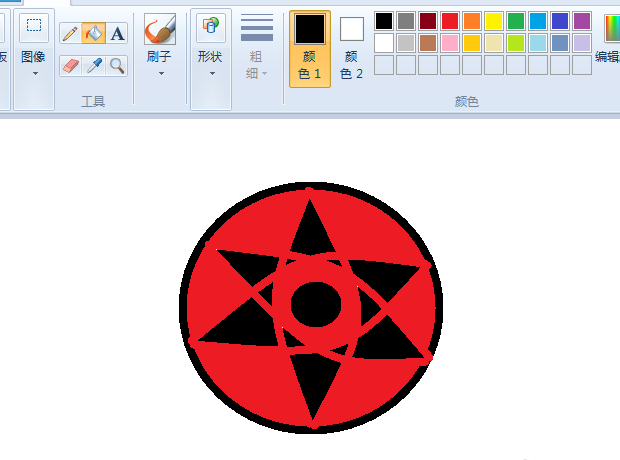Image resolution: width=620 pixels, height=460 pixels.
Task: Click the first empty custom color slot
Action: click(384, 65)
